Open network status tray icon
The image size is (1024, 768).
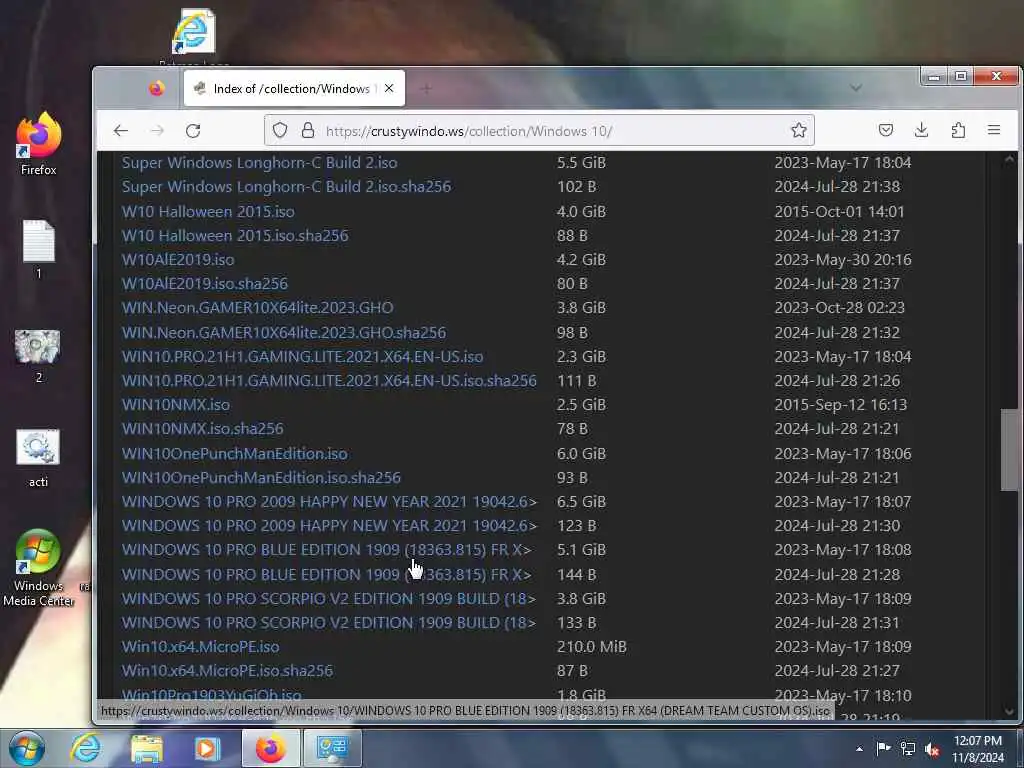[x=908, y=749]
